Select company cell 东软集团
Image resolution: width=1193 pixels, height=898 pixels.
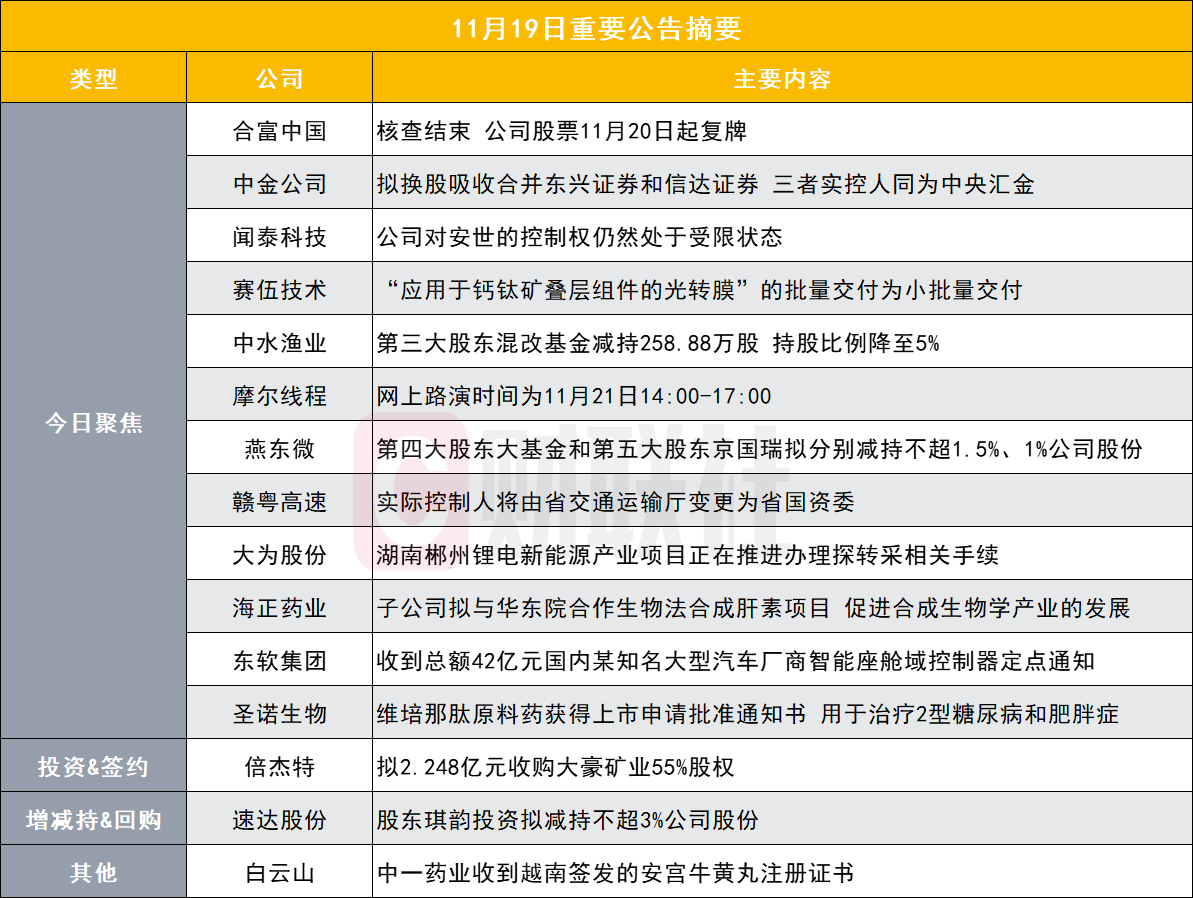(x=279, y=661)
